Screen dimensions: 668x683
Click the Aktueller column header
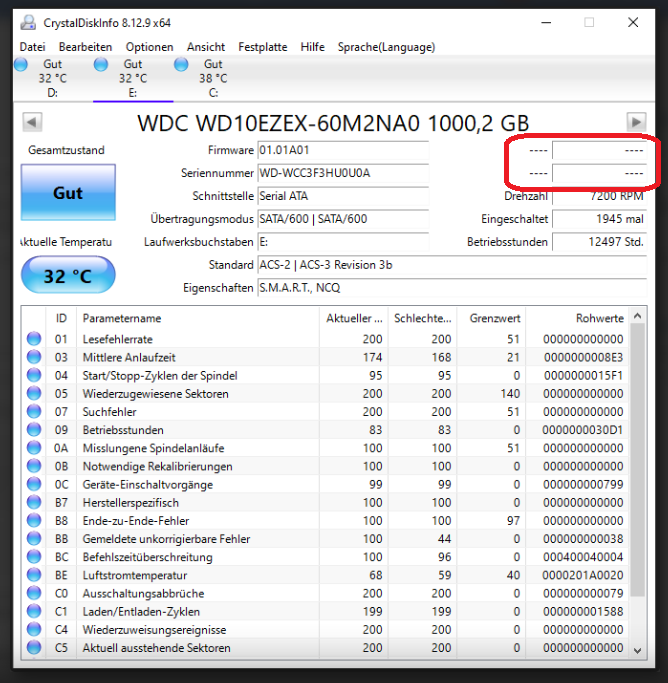354,318
